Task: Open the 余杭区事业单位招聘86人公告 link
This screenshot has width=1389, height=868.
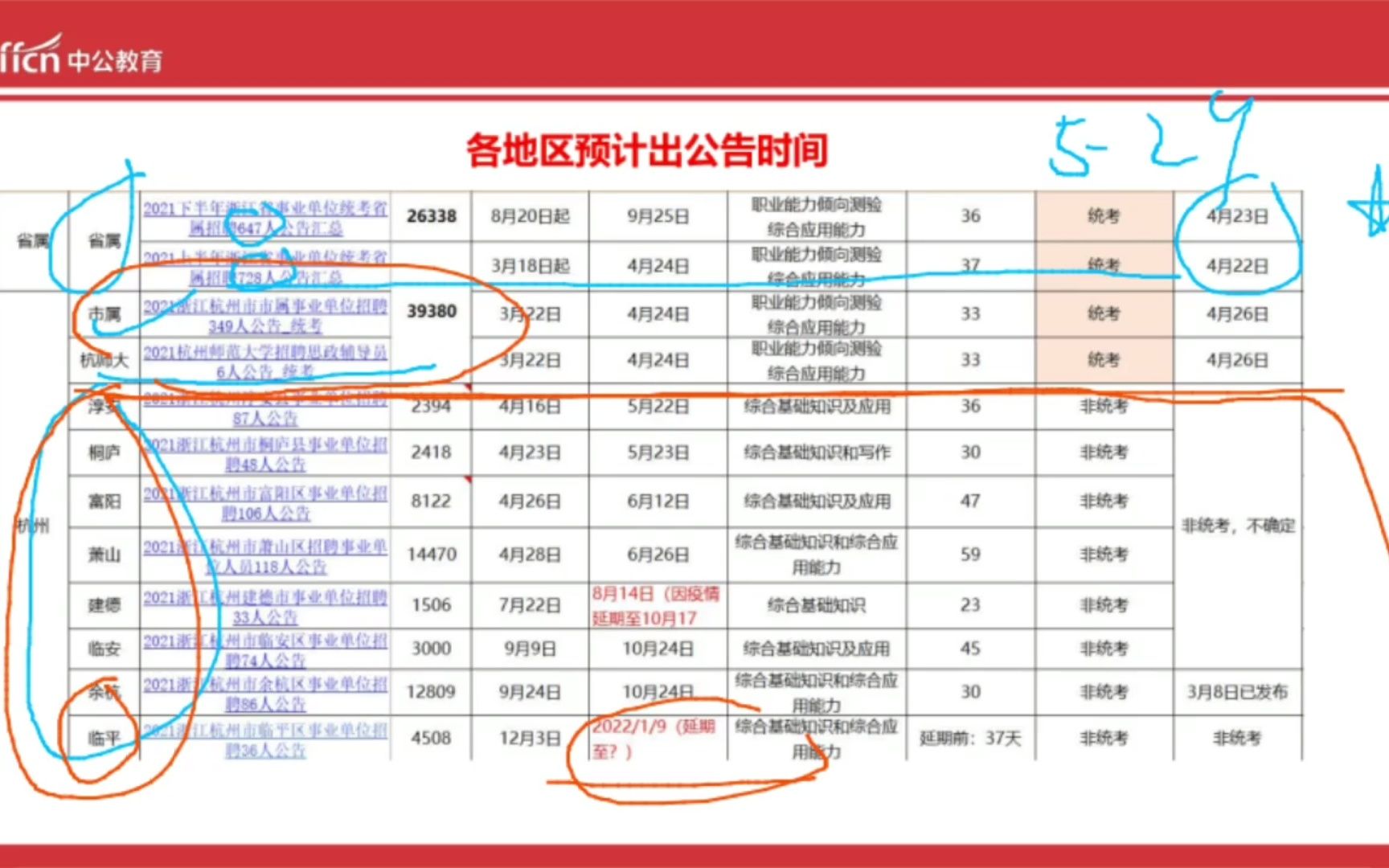Action: tap(265, 694)
